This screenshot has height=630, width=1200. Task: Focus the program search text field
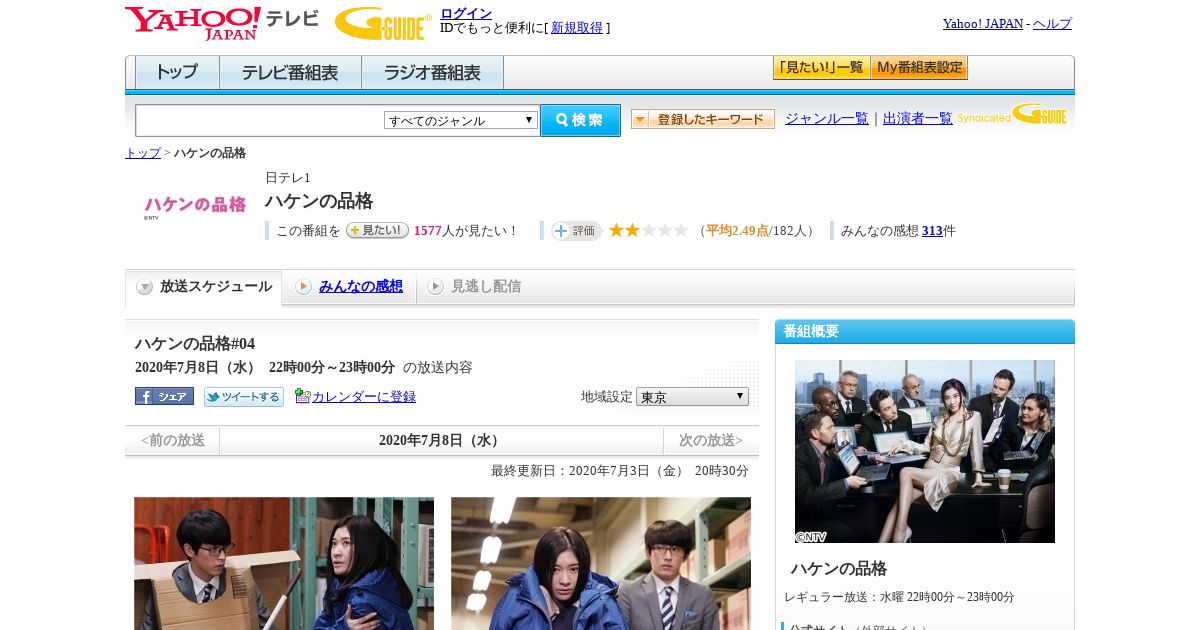pos(259,120)
